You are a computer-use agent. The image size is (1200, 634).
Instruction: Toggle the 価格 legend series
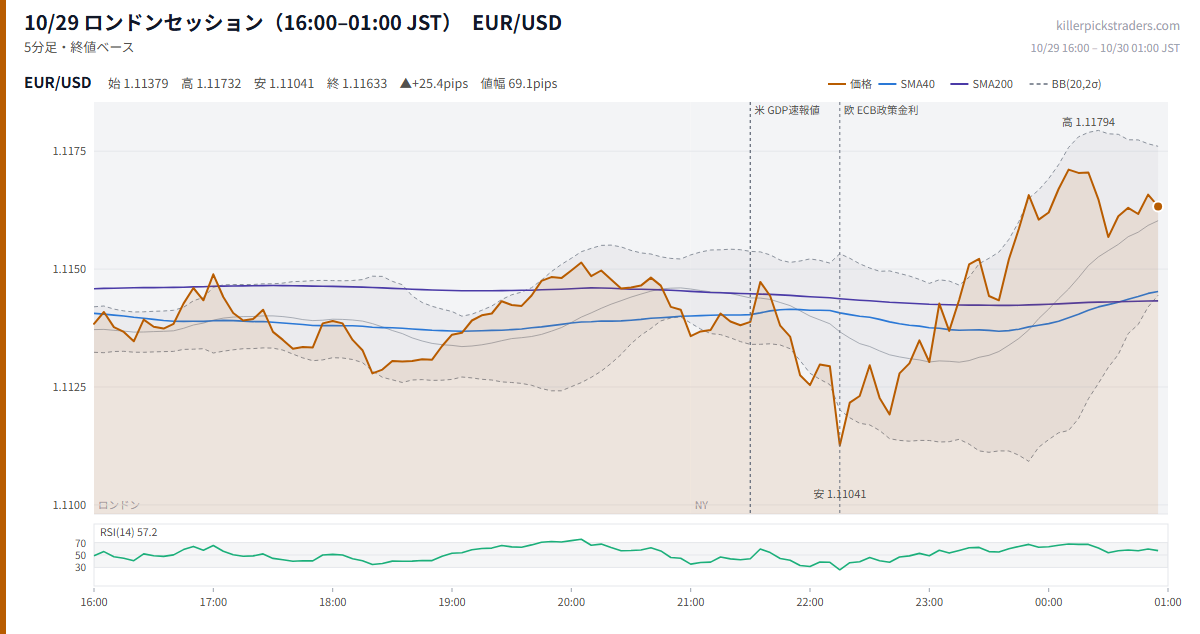850,84
